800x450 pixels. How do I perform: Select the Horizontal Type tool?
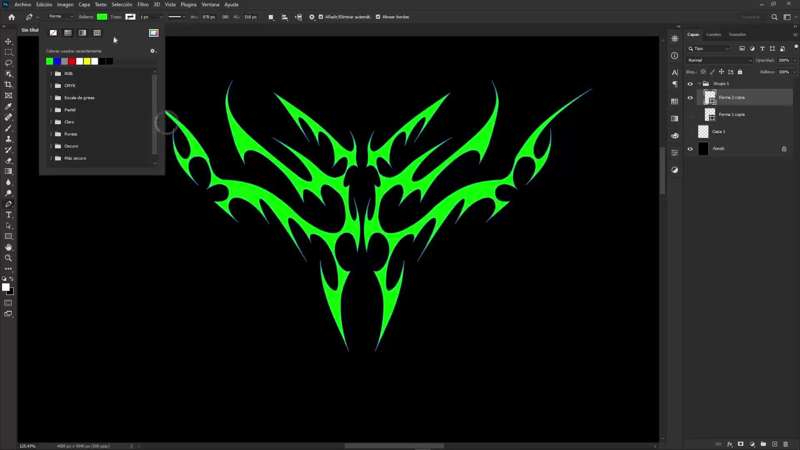(x=9, y=215)
